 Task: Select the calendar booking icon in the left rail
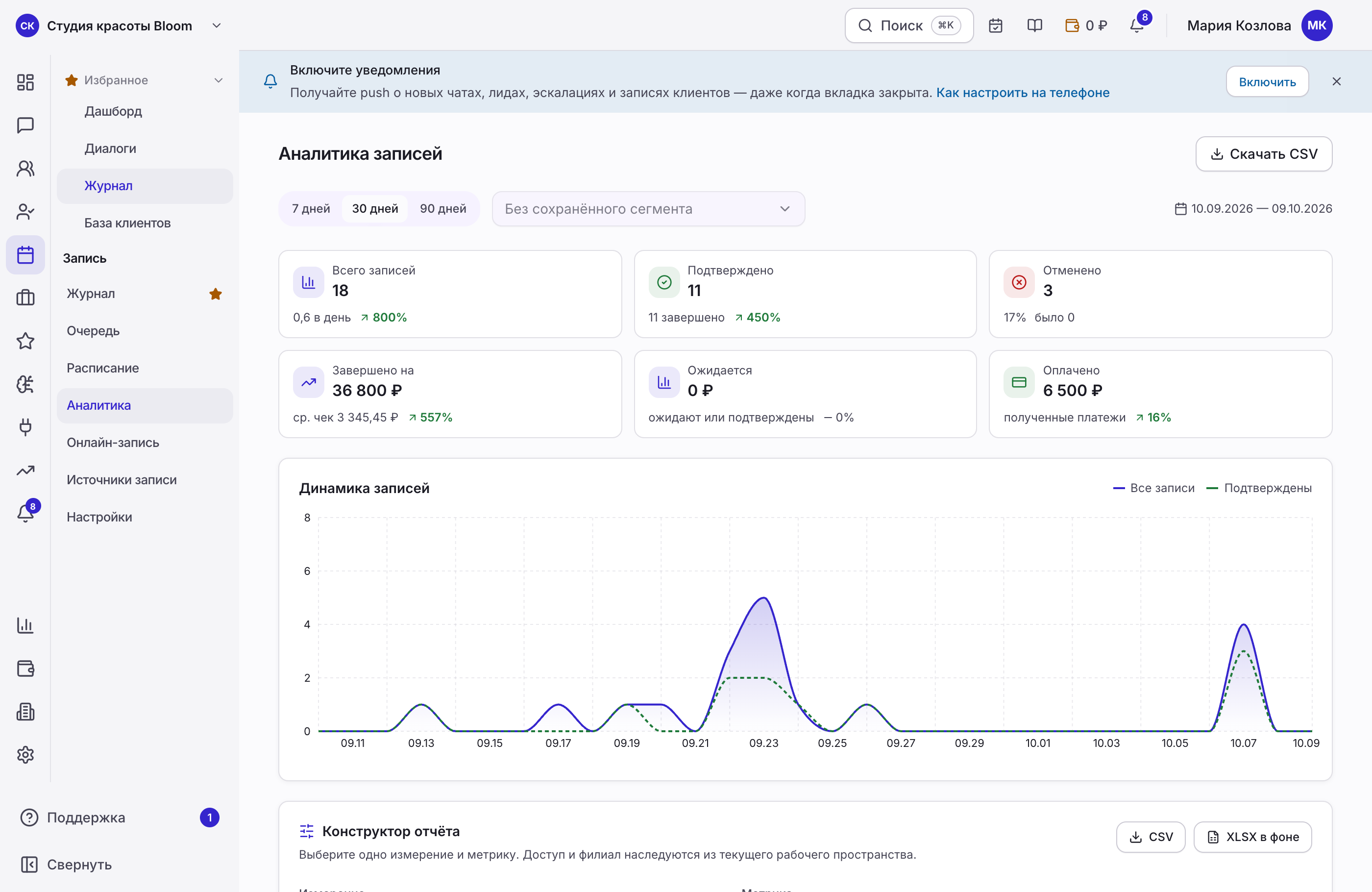(x=25, y=255)
